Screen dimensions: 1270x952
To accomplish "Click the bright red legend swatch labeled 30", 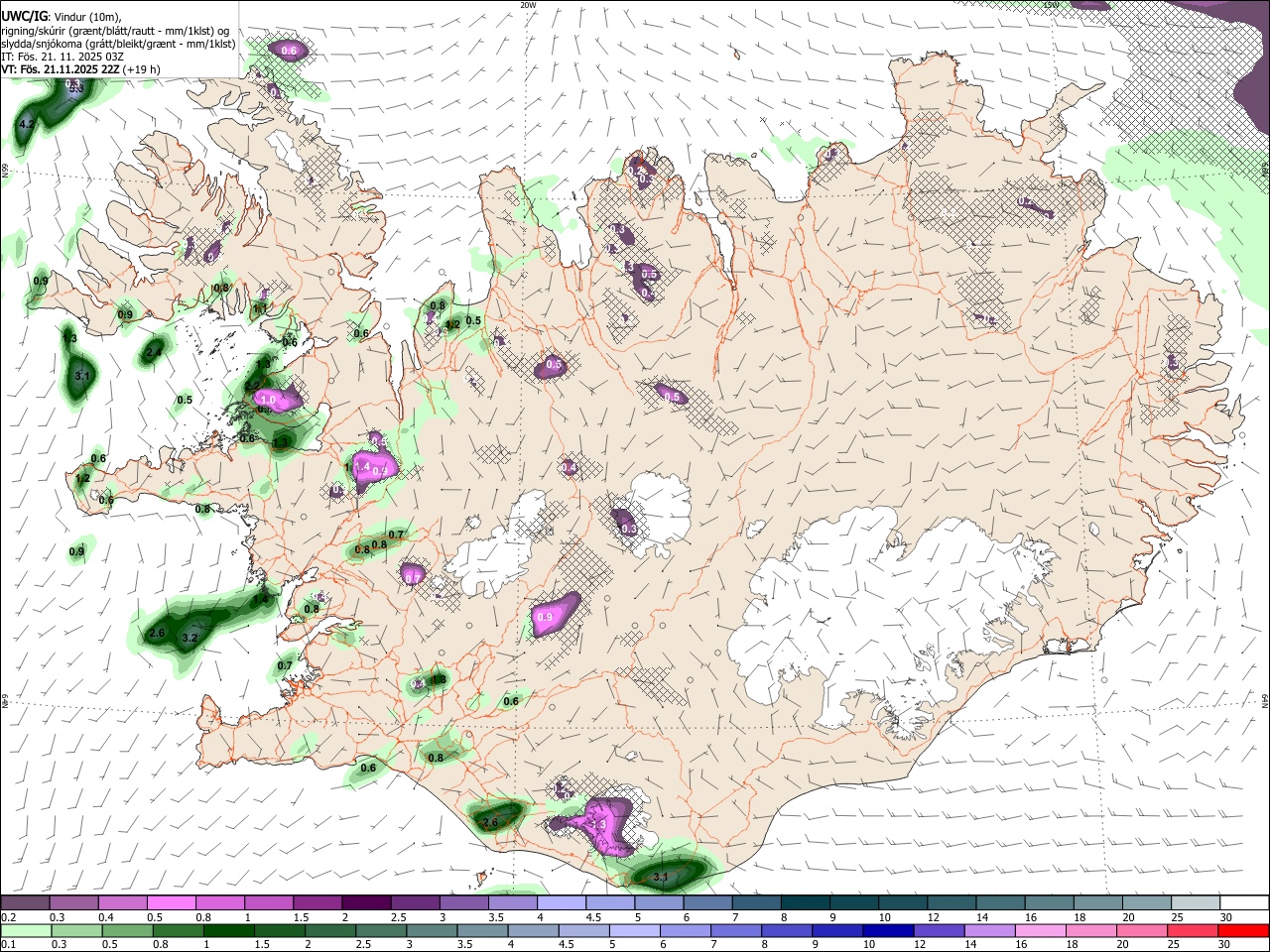I will pyautogui.click(x=1244, y=930).
